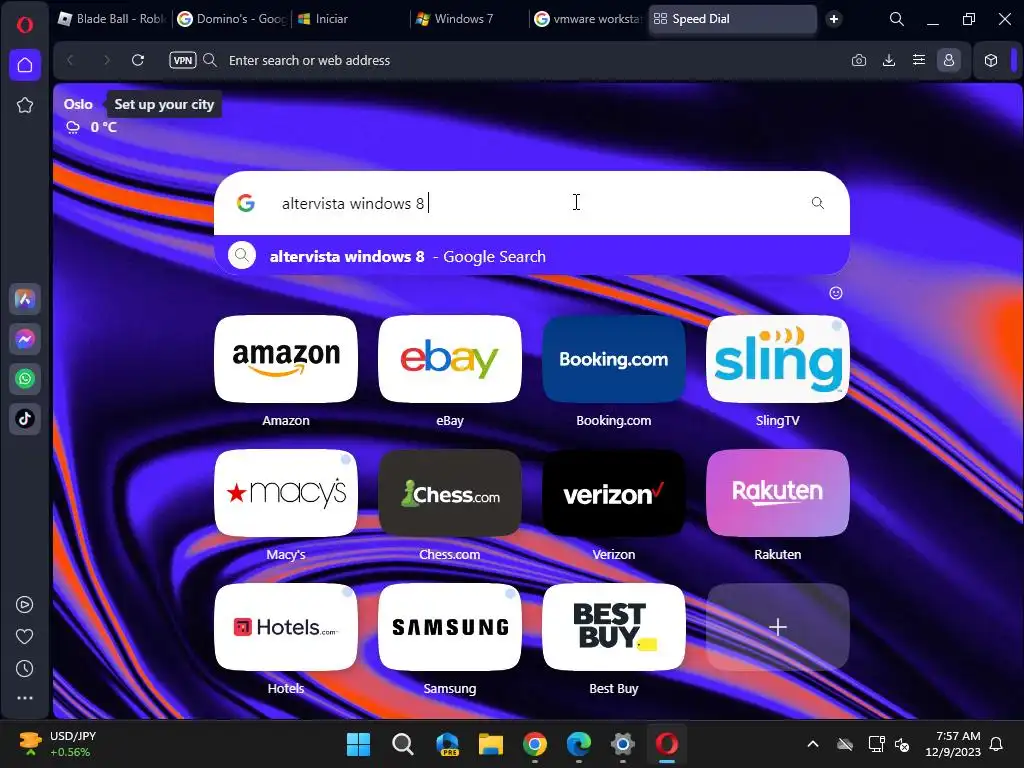Open WhatsApp in sidebar

(x=25, y=379)
